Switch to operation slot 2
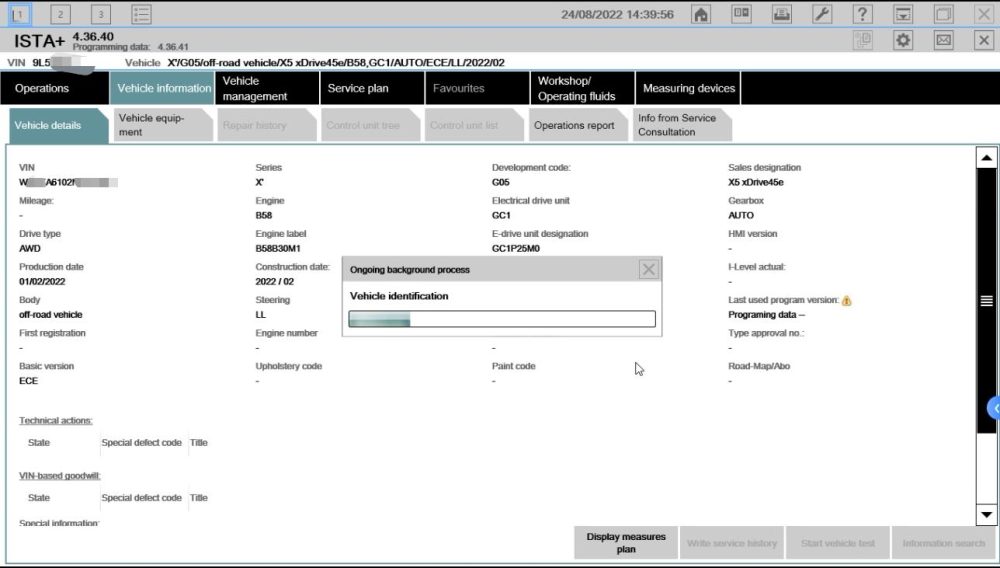 pos(60,14)
